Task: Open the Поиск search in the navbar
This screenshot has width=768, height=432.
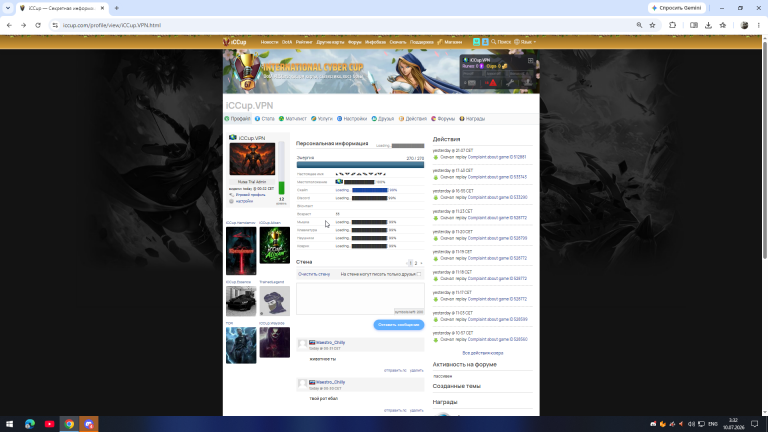Action: coord(501,42)
